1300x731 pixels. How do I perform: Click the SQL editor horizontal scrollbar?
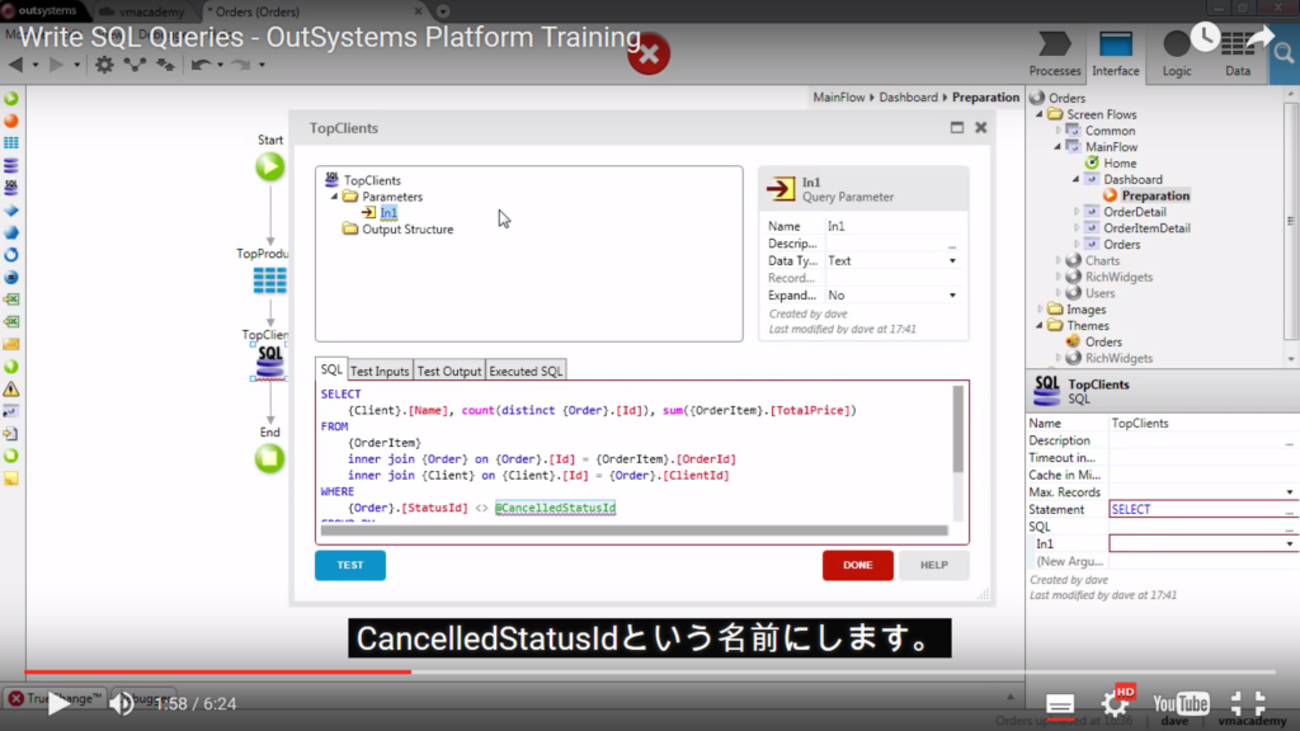point(634,531)
